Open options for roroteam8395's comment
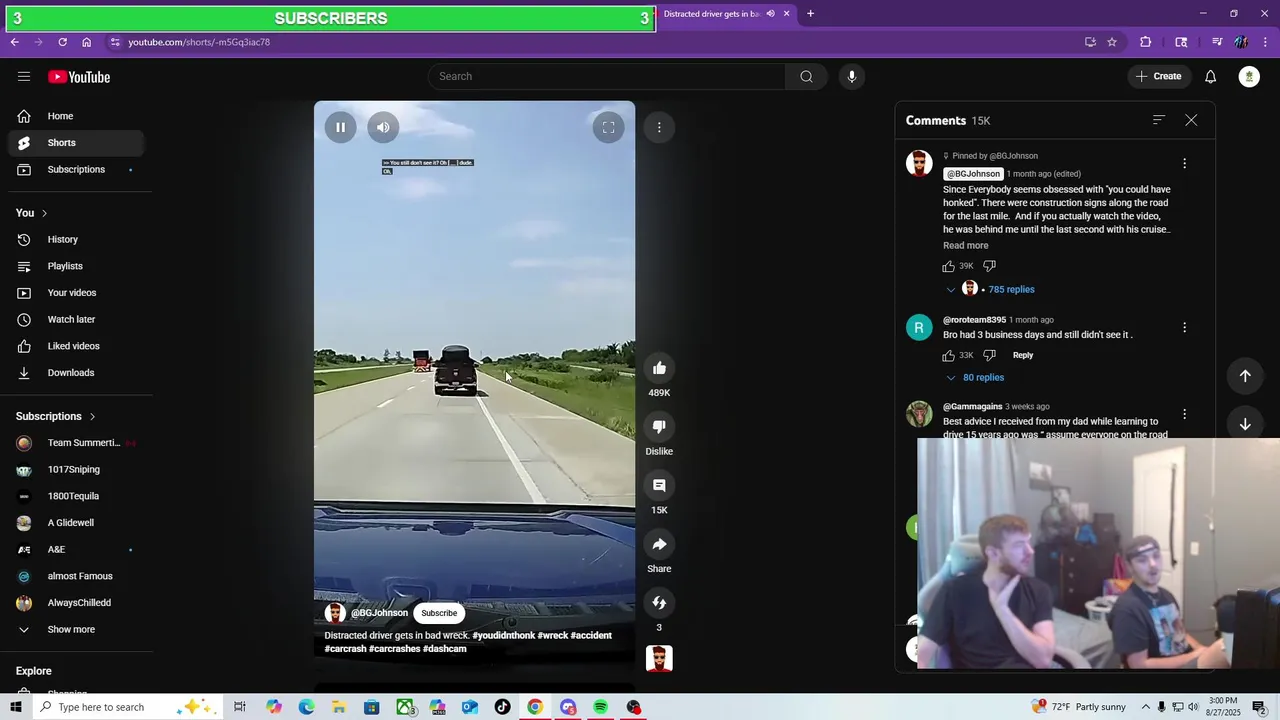 click(1184, 327)
